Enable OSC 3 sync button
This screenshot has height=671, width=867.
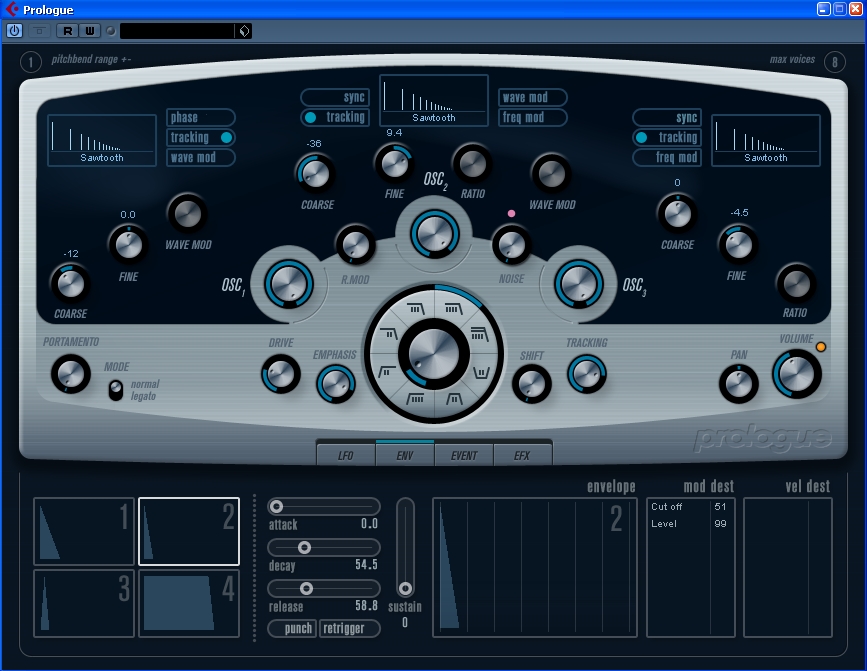point(667,117)
